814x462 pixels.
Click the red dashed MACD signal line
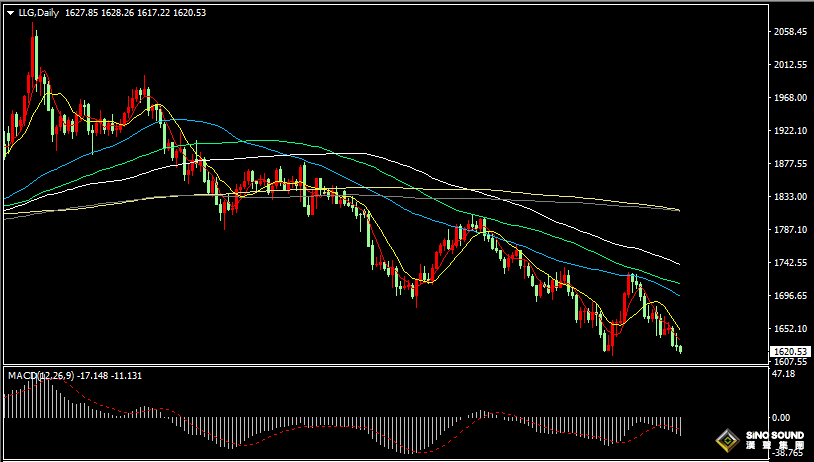point(420,450)
